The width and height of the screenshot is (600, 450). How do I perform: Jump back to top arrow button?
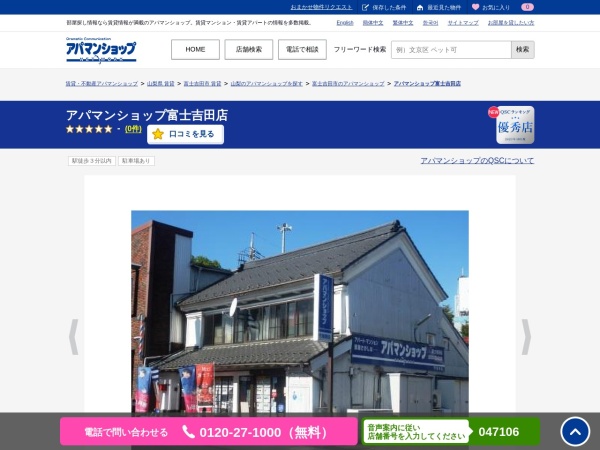tap(575, 432)
